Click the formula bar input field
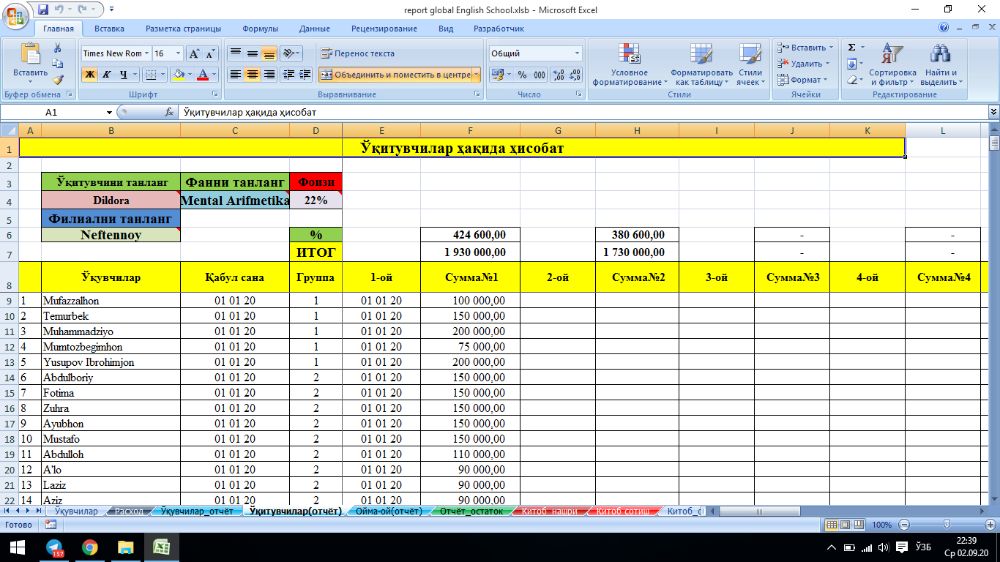The height and width of the screenshot is (562, 1000). coord(582,112)
